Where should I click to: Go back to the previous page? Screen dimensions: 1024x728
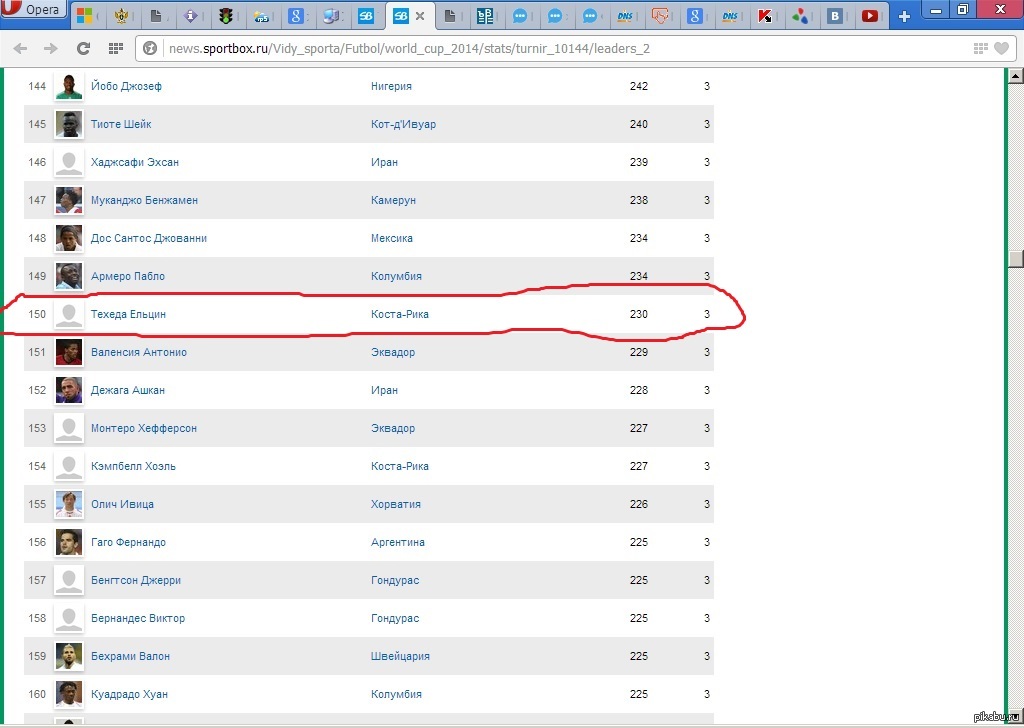[20, 48]
